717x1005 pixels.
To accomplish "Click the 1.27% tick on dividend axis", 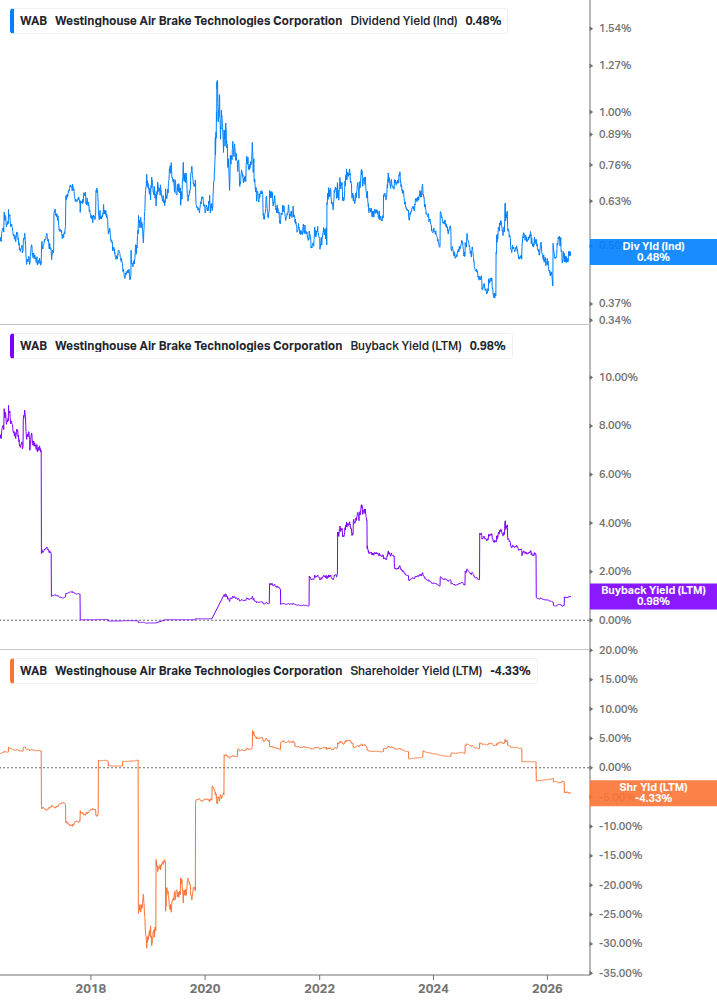I will click(615, 65).
